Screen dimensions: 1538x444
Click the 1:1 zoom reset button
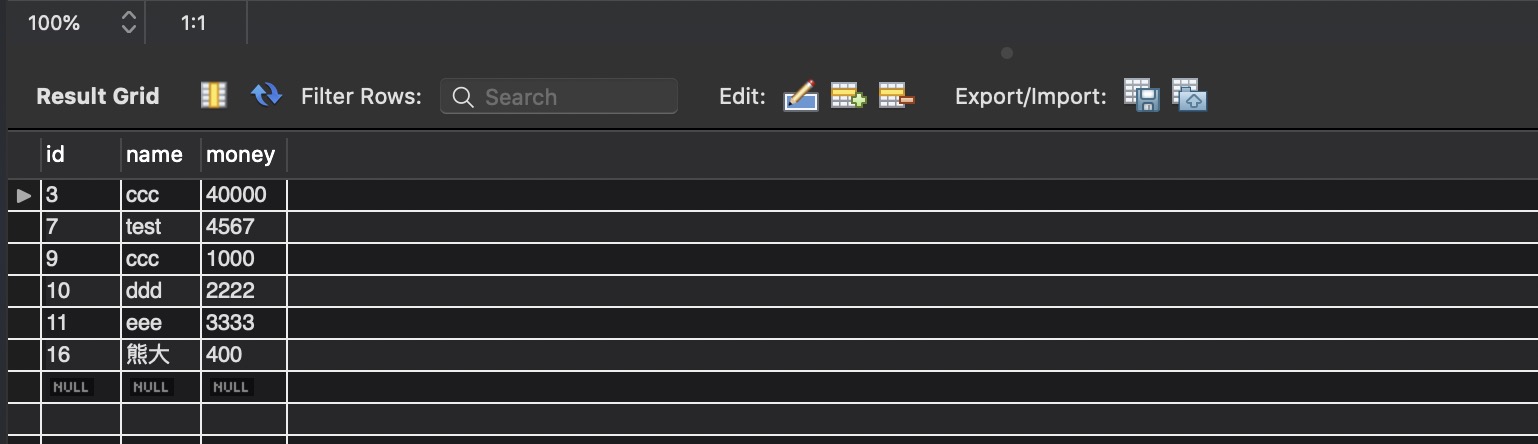194,23
